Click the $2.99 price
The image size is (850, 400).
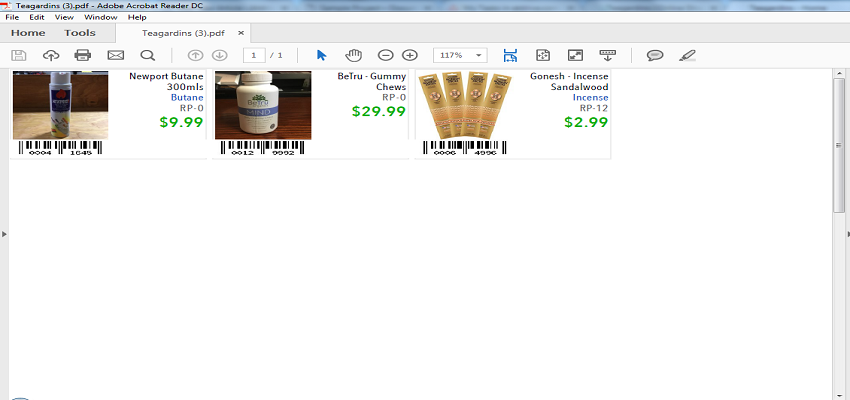(586, 122)
